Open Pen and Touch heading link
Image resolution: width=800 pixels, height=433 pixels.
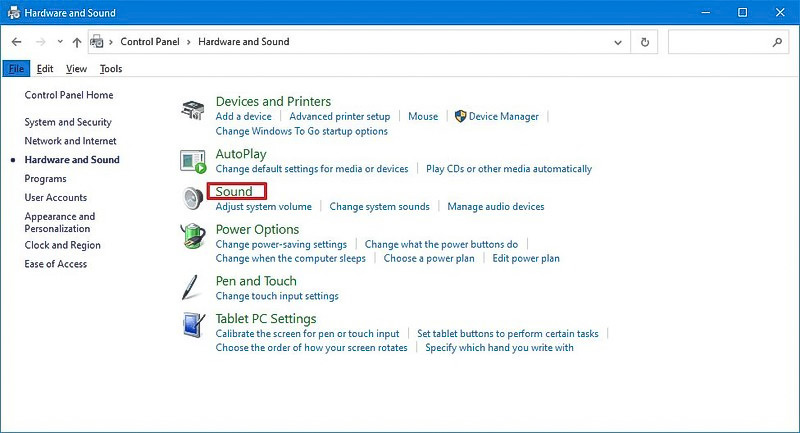point(256,281)
